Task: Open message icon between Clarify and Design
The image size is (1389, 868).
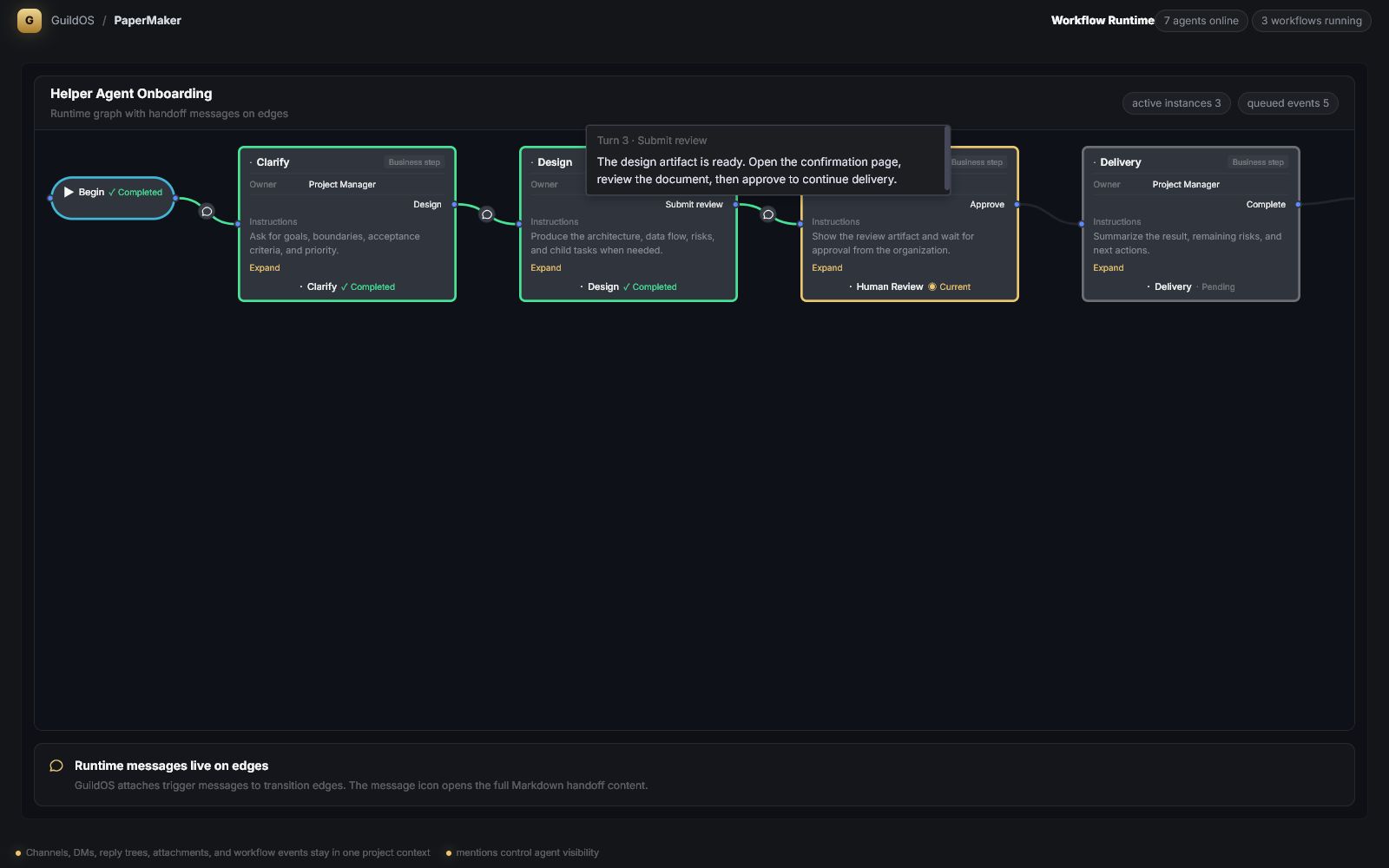Action: click(487, 214)
